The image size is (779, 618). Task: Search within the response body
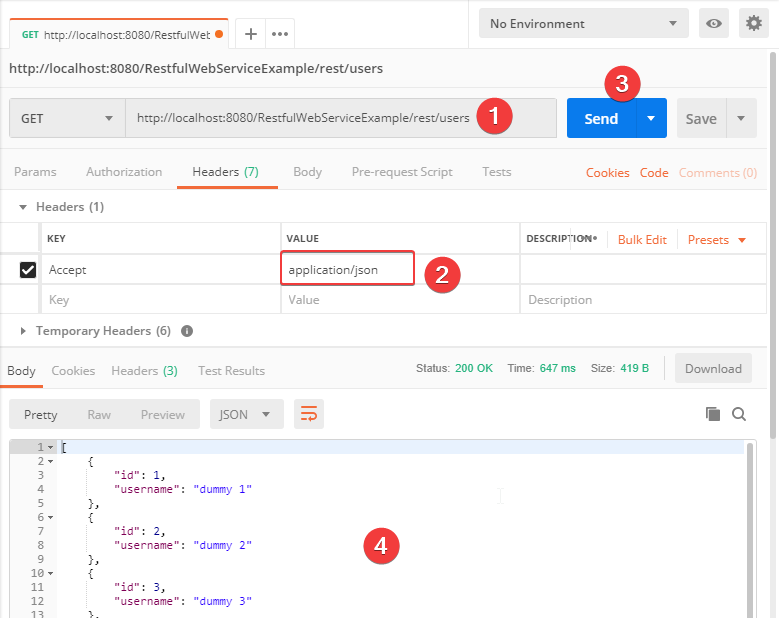739,414
